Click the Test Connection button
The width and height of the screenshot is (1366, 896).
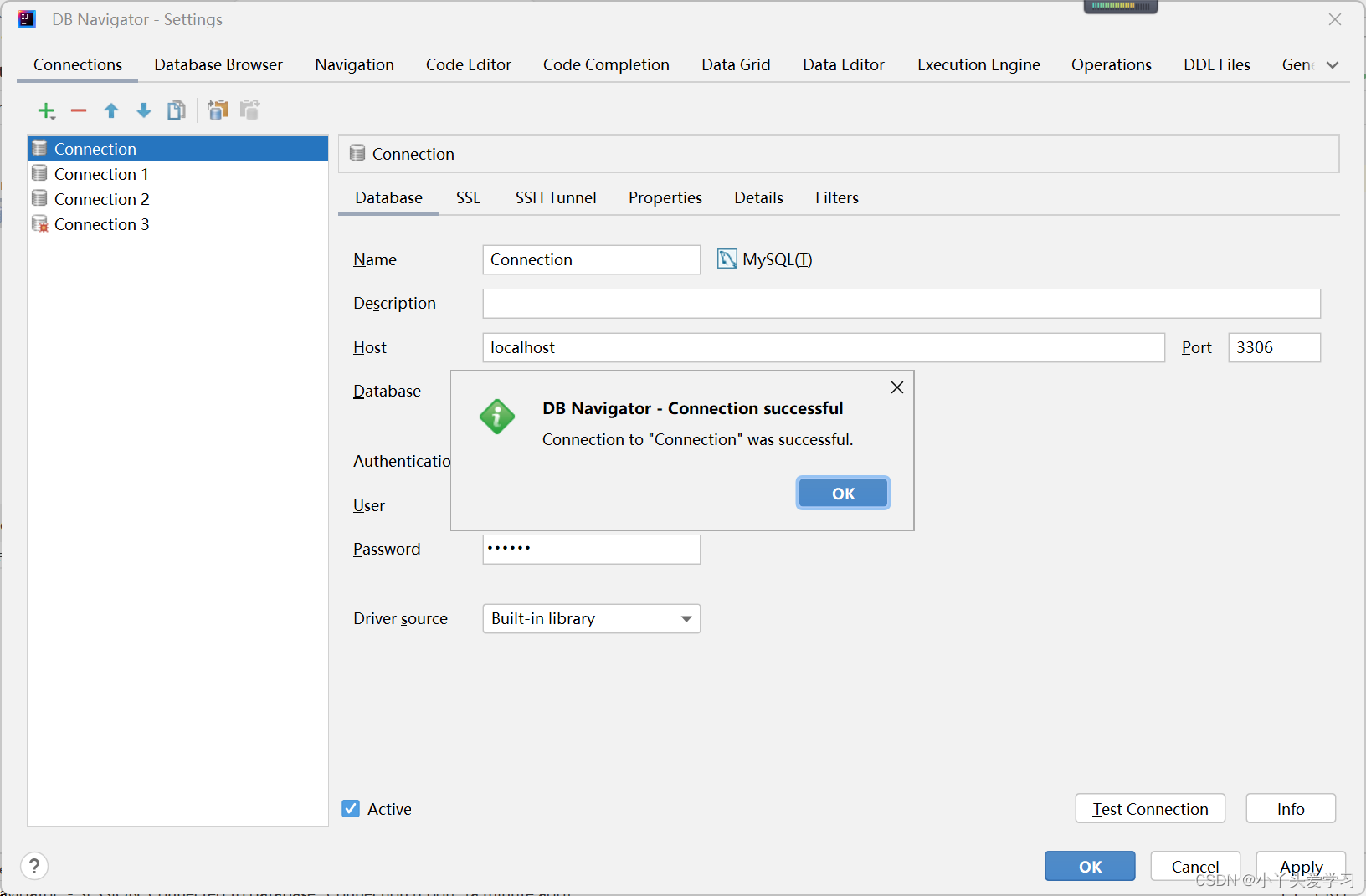1150,809
